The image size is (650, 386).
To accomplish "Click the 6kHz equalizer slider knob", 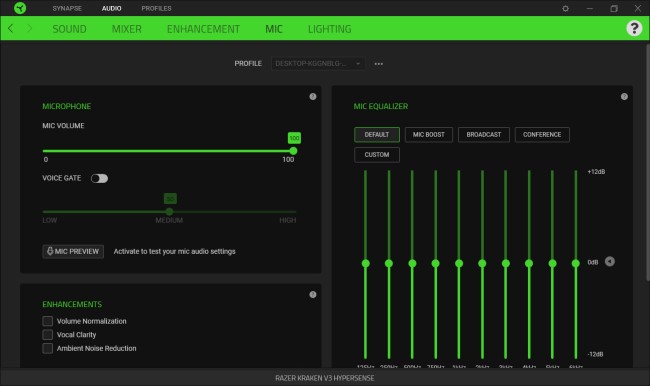I will (x=575, y=263).
